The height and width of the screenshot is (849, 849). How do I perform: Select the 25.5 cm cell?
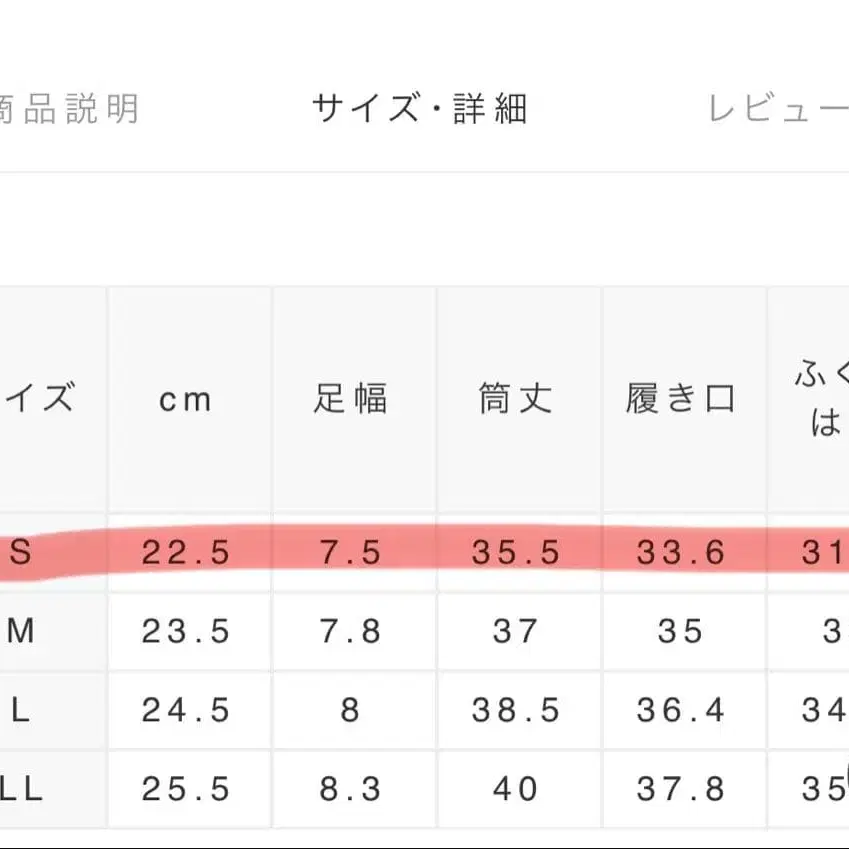[187, 789]
